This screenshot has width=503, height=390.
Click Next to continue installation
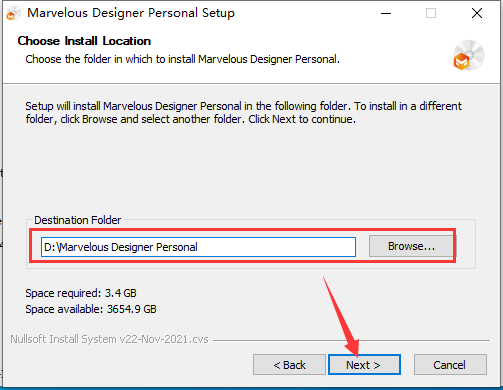364,365
